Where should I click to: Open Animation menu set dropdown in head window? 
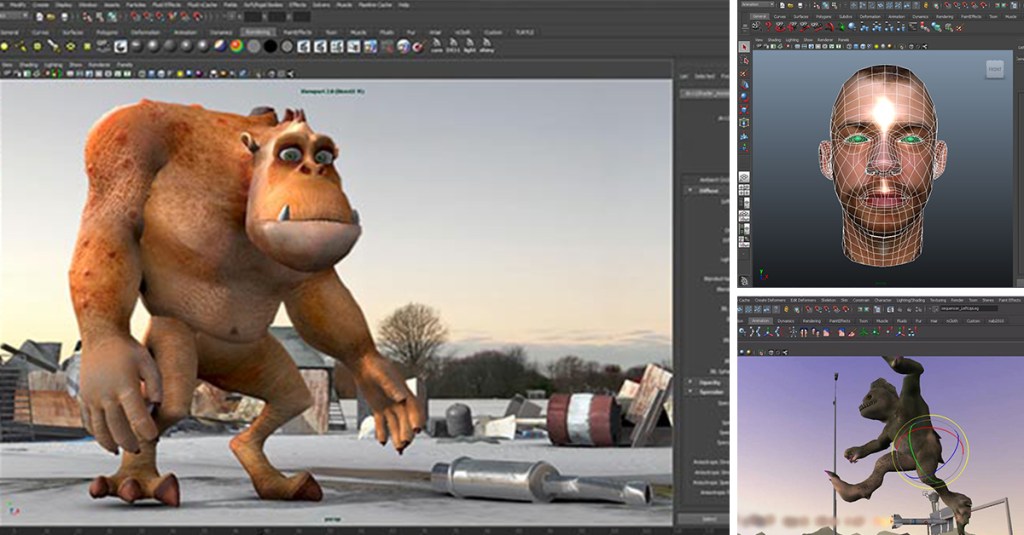tap(757, 5)
